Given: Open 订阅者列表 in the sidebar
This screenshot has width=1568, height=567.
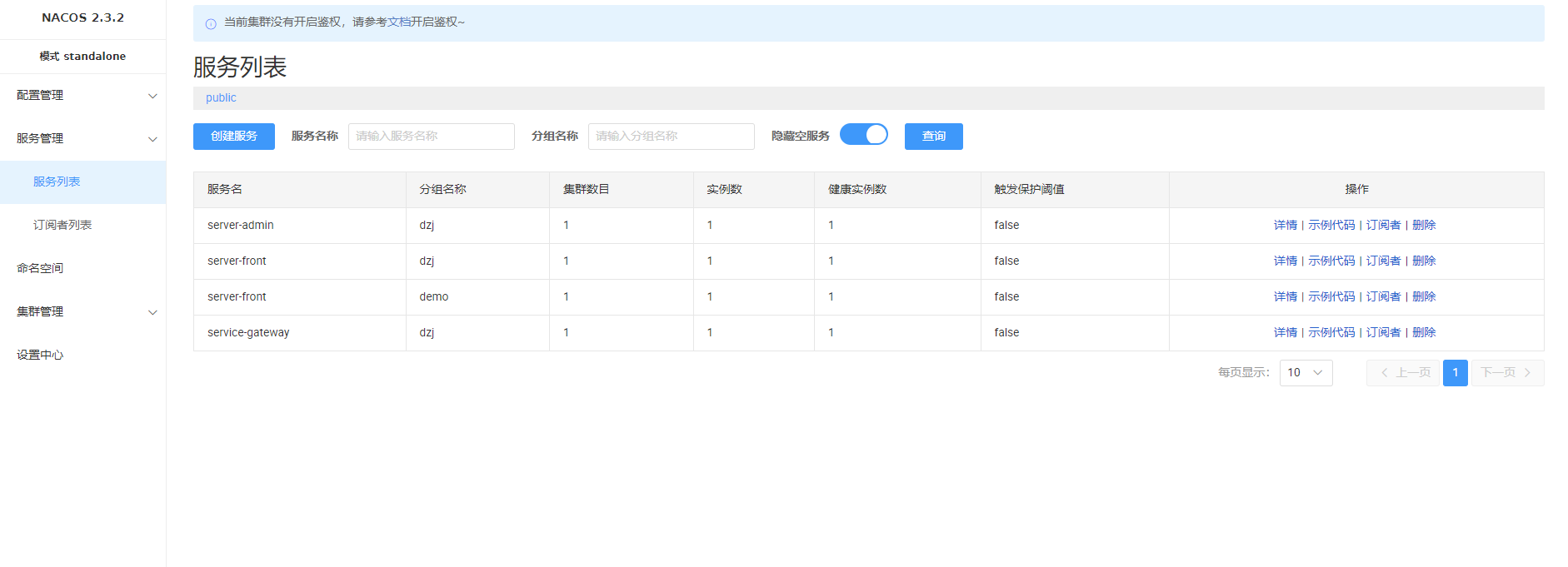Looking at the screenshot, I should pyautogui.click(x=62, y=226).
